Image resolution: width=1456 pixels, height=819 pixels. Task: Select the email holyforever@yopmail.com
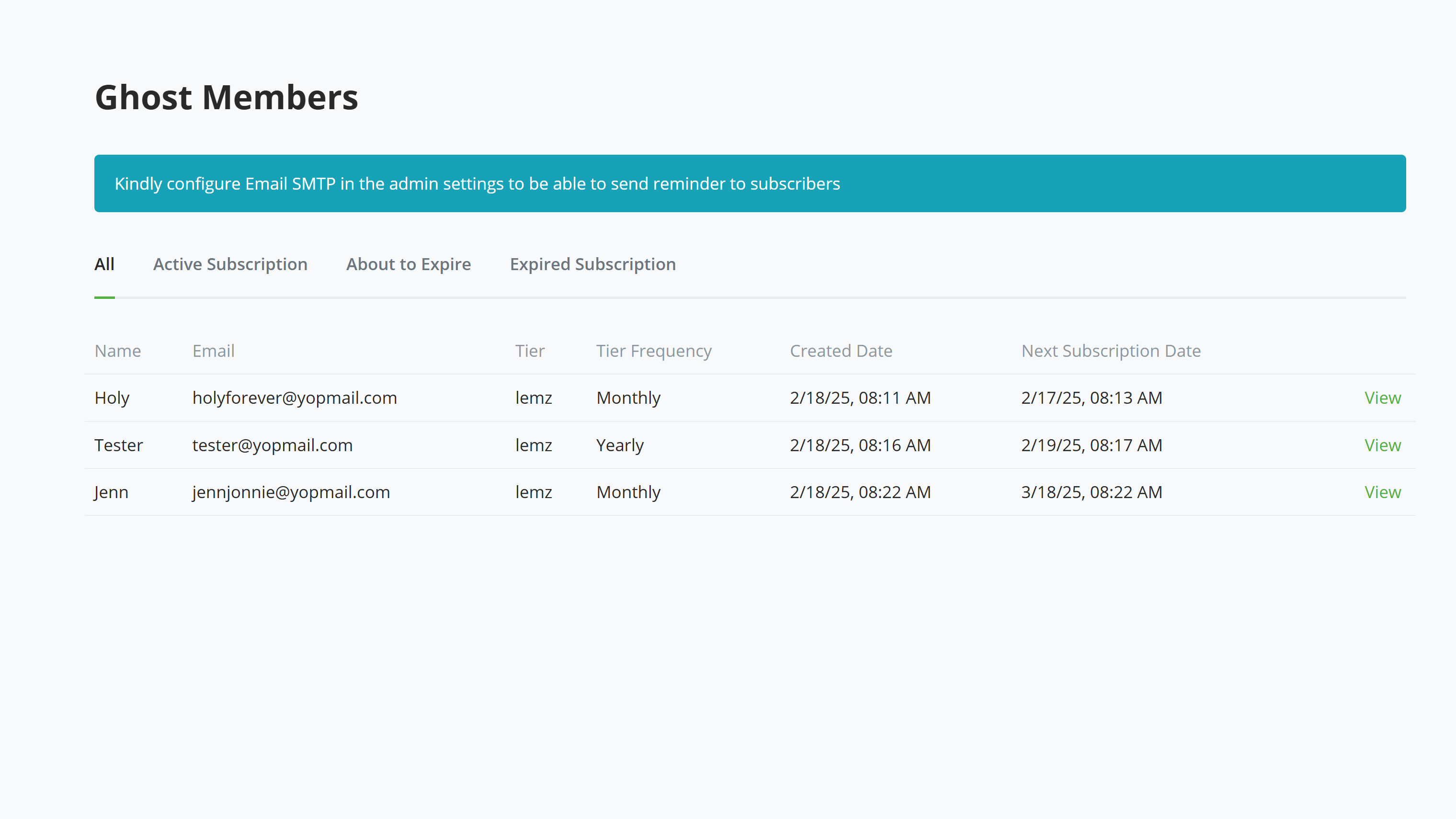[295, 398]
